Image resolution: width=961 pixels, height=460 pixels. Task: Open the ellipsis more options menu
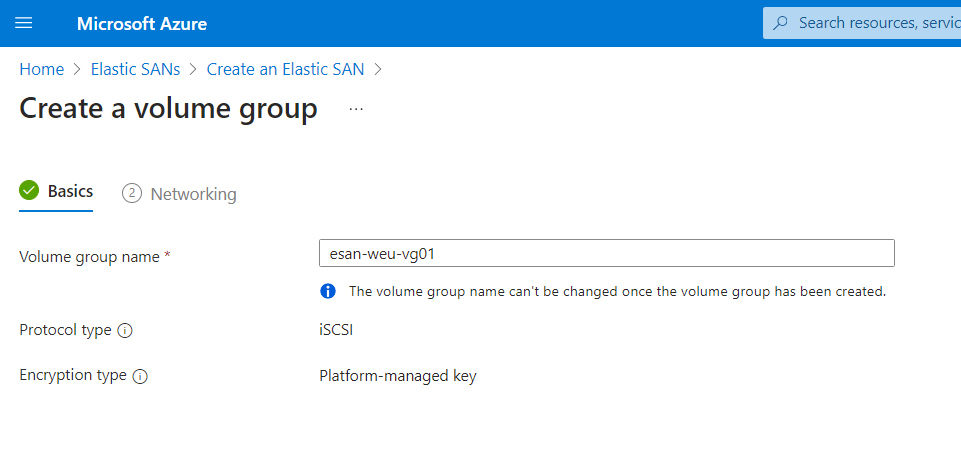pyautogui.click(x=356, y=109)
